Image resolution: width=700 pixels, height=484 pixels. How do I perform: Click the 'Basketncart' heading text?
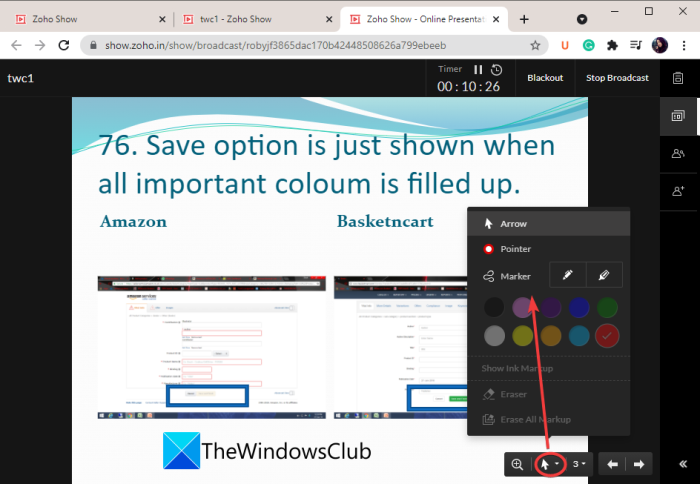tap(385, 221)
